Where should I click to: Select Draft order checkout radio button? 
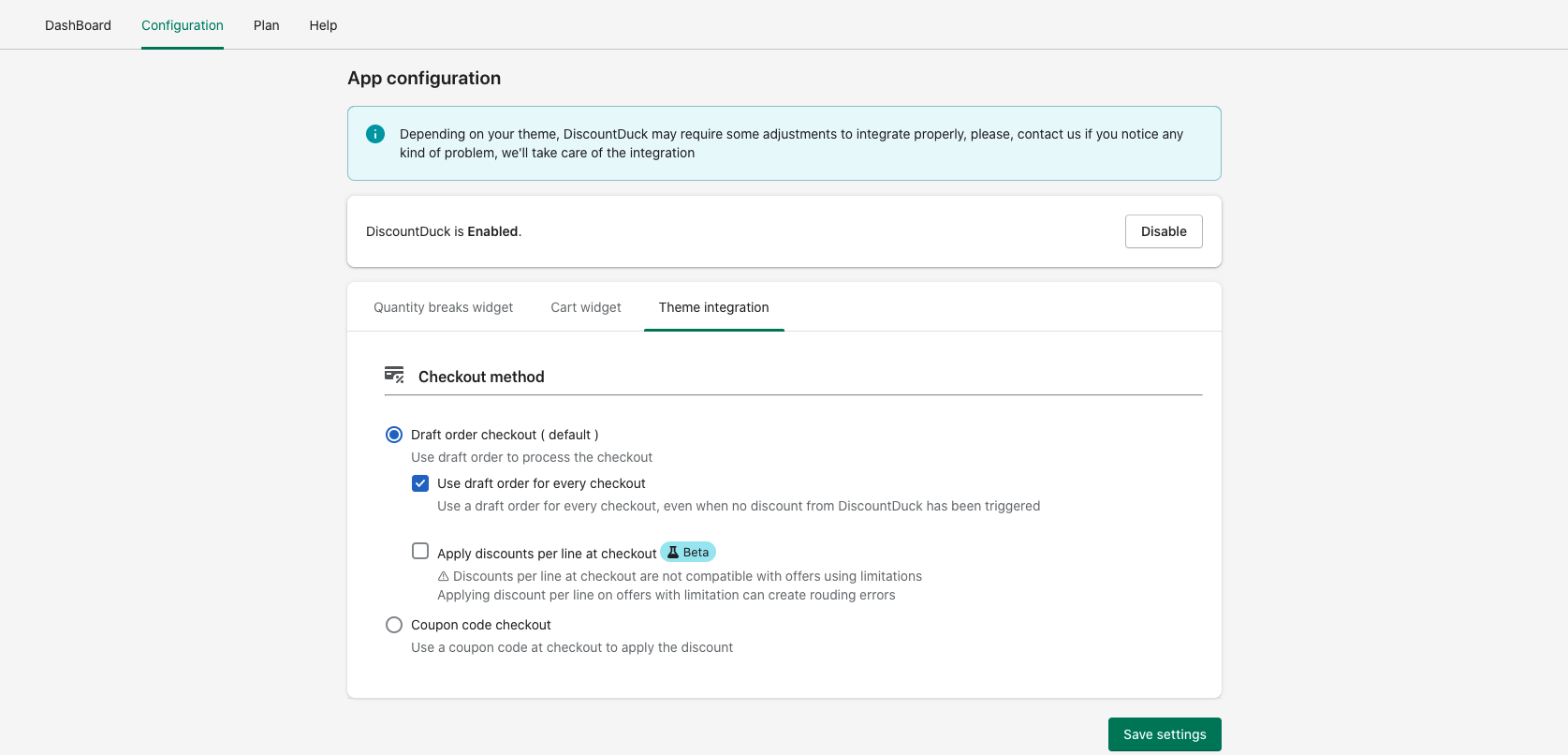pyautogui.click(x=394, y=435)
